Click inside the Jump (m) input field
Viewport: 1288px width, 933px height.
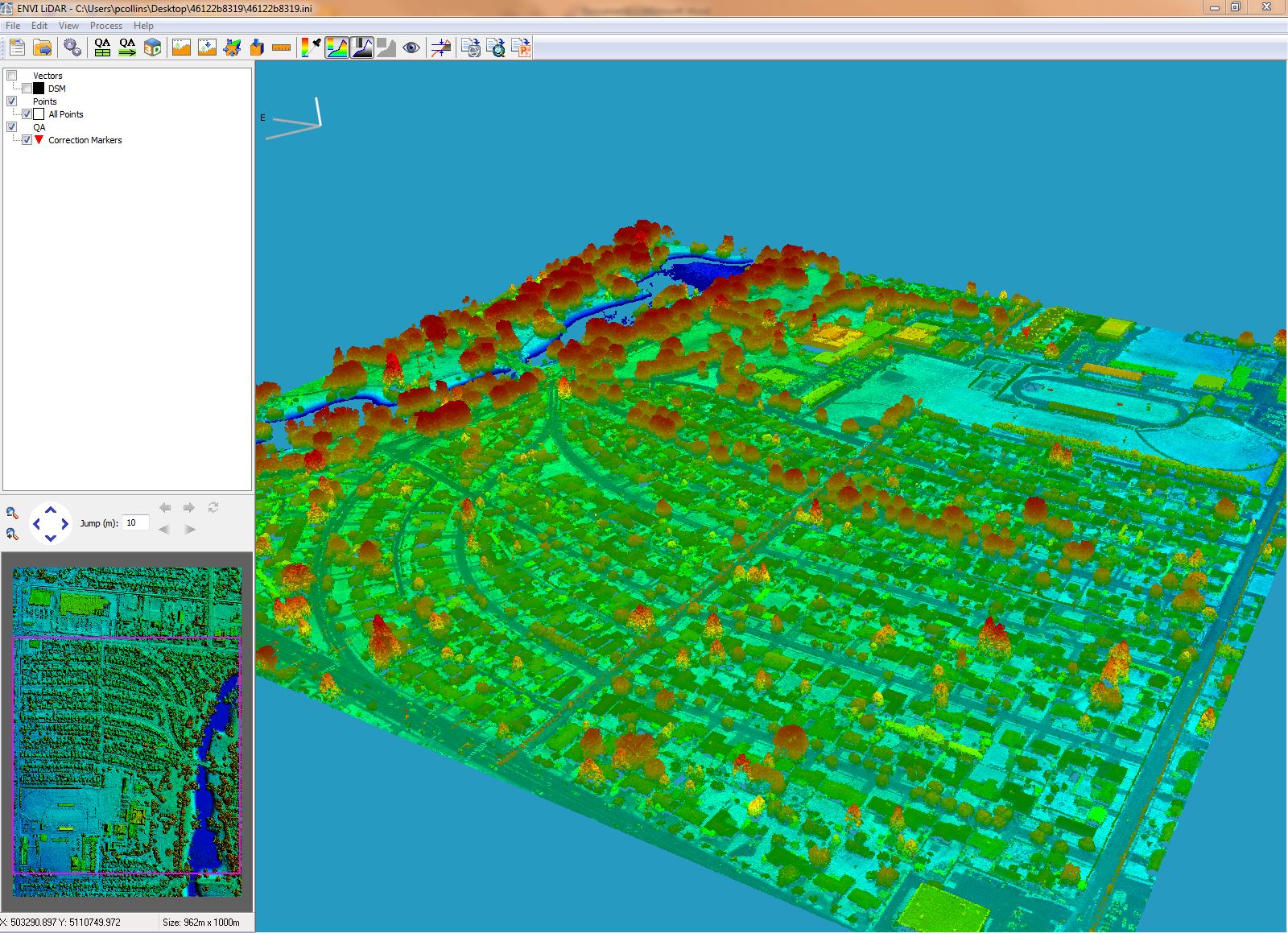point(135,522)
